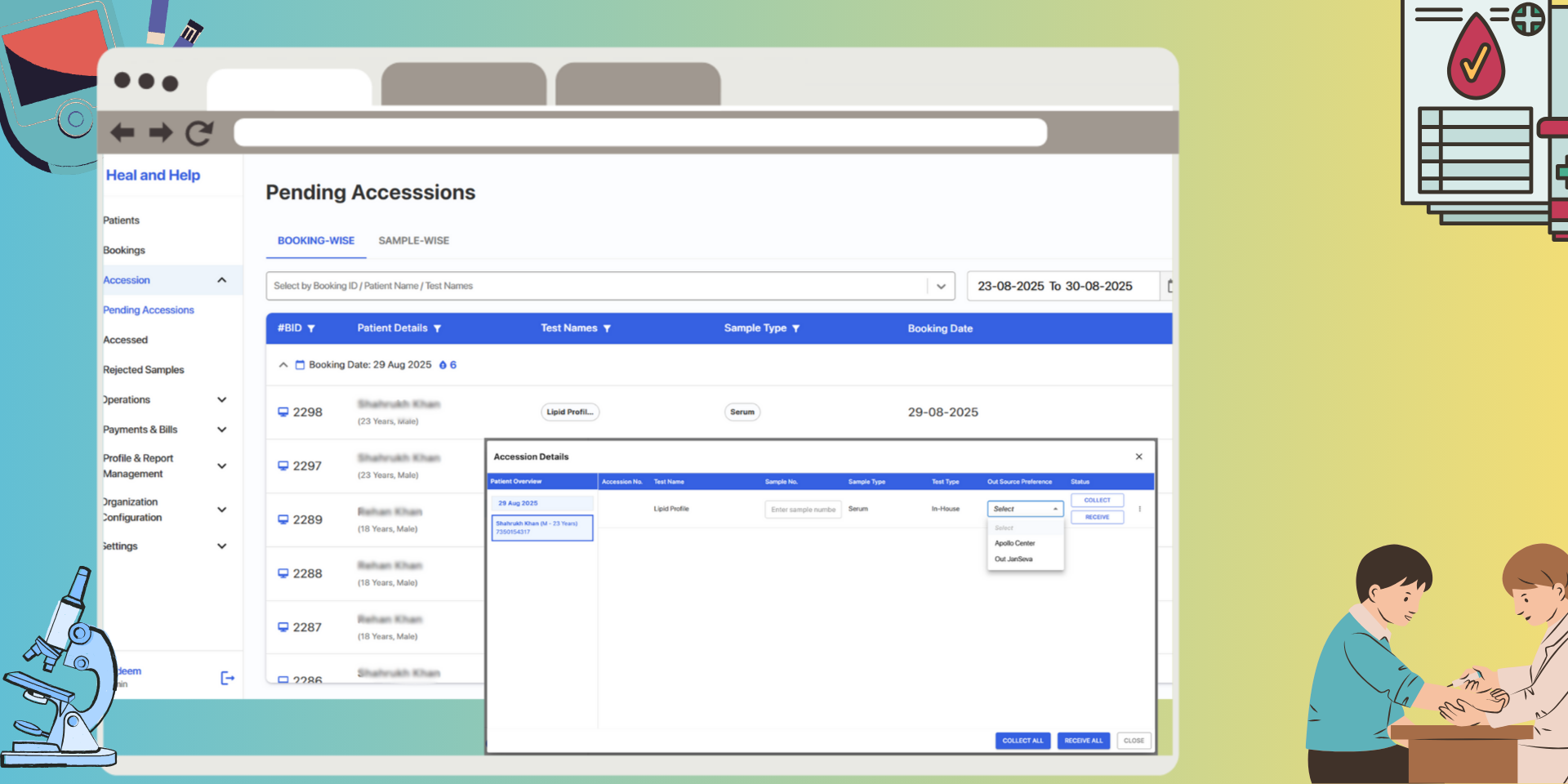Open the three-dot menu for Lipid Profile
1568x784 pixels.
tap(1140, 509)
